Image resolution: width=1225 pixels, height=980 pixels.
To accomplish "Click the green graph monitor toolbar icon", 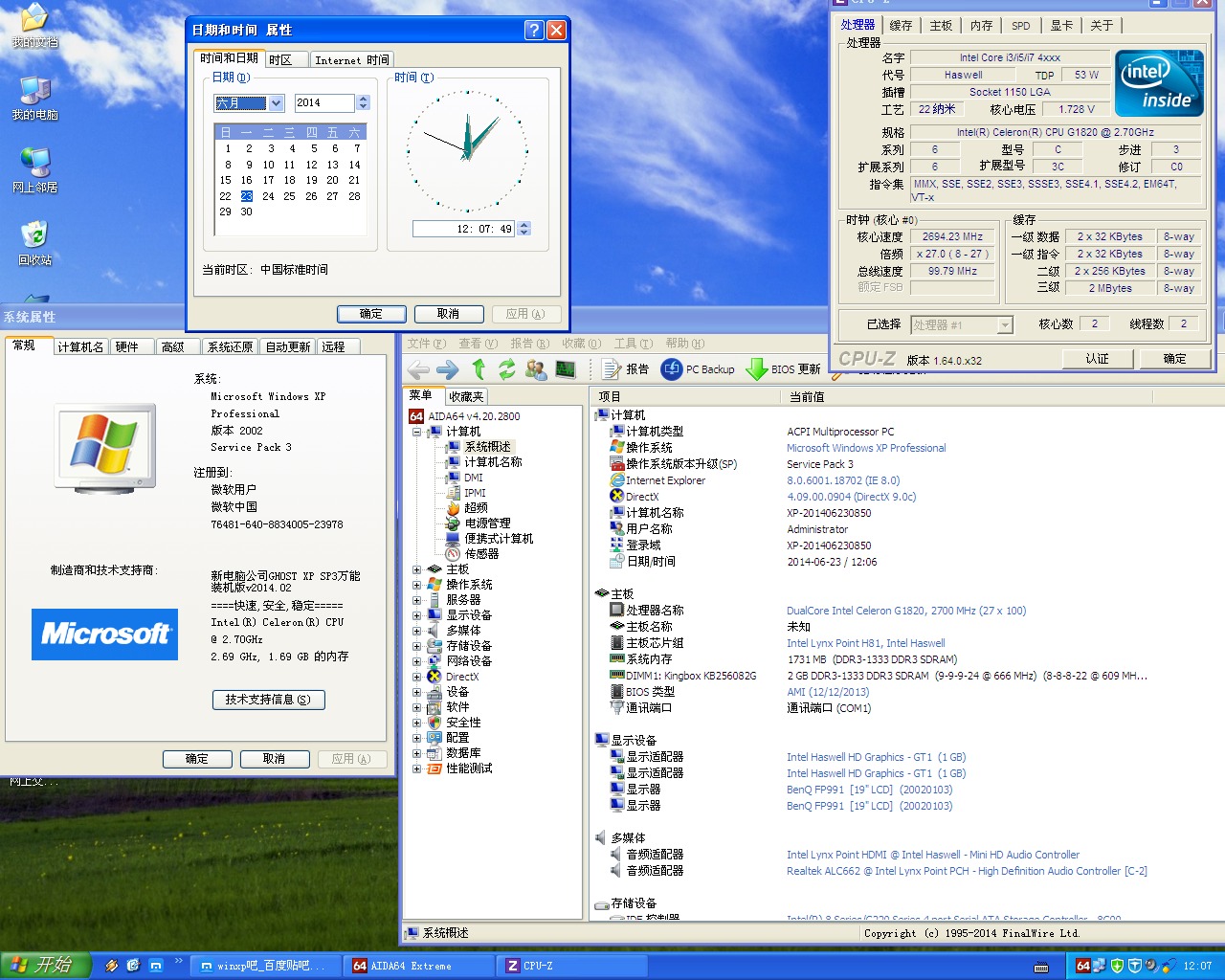I will point(566,369).
